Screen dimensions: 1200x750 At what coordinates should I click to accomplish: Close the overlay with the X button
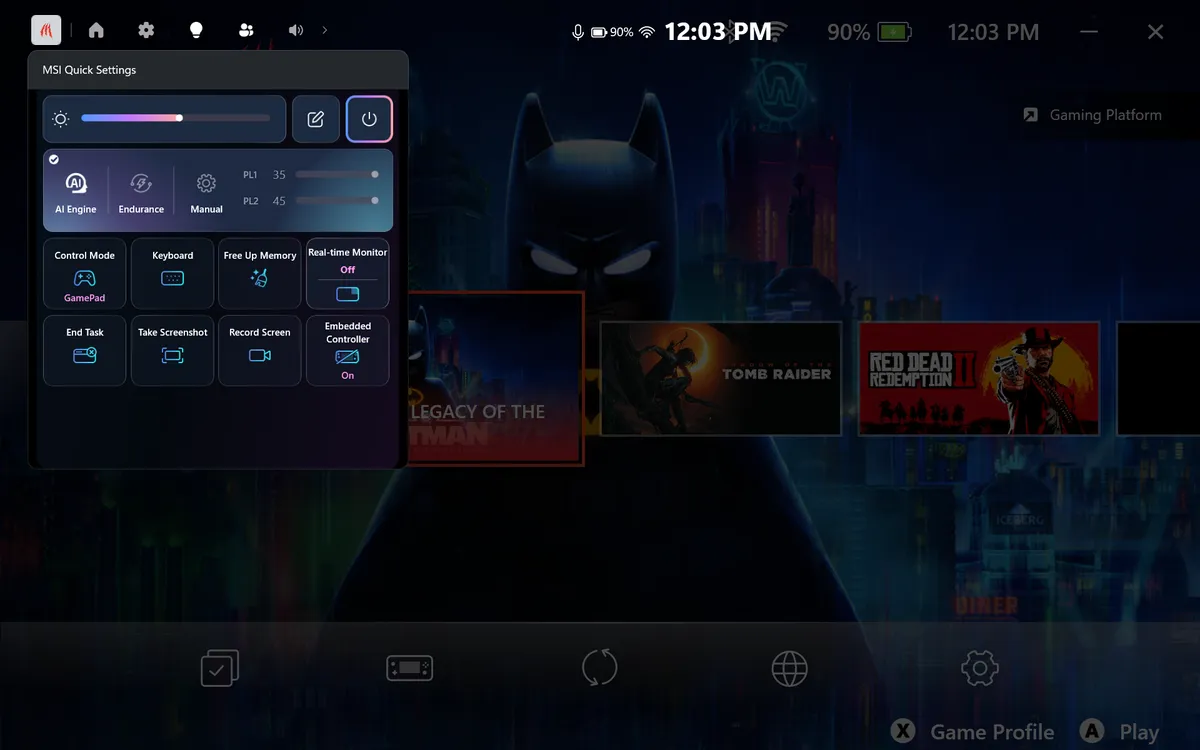click(1155, 32)
